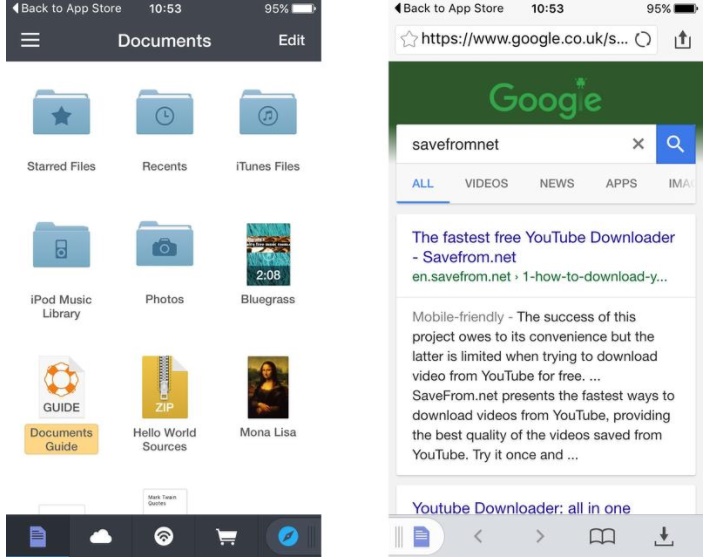Switch to the cloud services tab
The width and height of the screenshot is (709, 559).
pos(100,536)
